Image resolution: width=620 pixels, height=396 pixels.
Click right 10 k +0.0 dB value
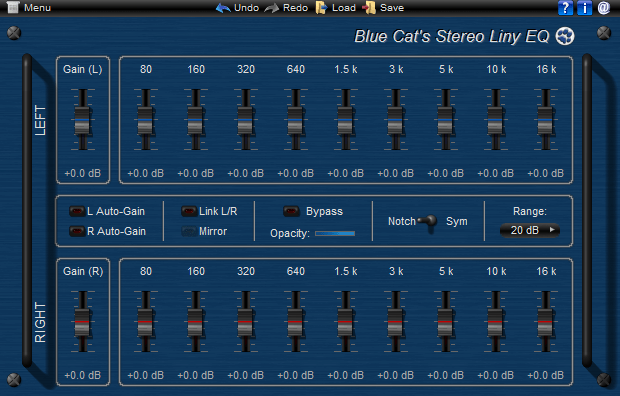496,375
